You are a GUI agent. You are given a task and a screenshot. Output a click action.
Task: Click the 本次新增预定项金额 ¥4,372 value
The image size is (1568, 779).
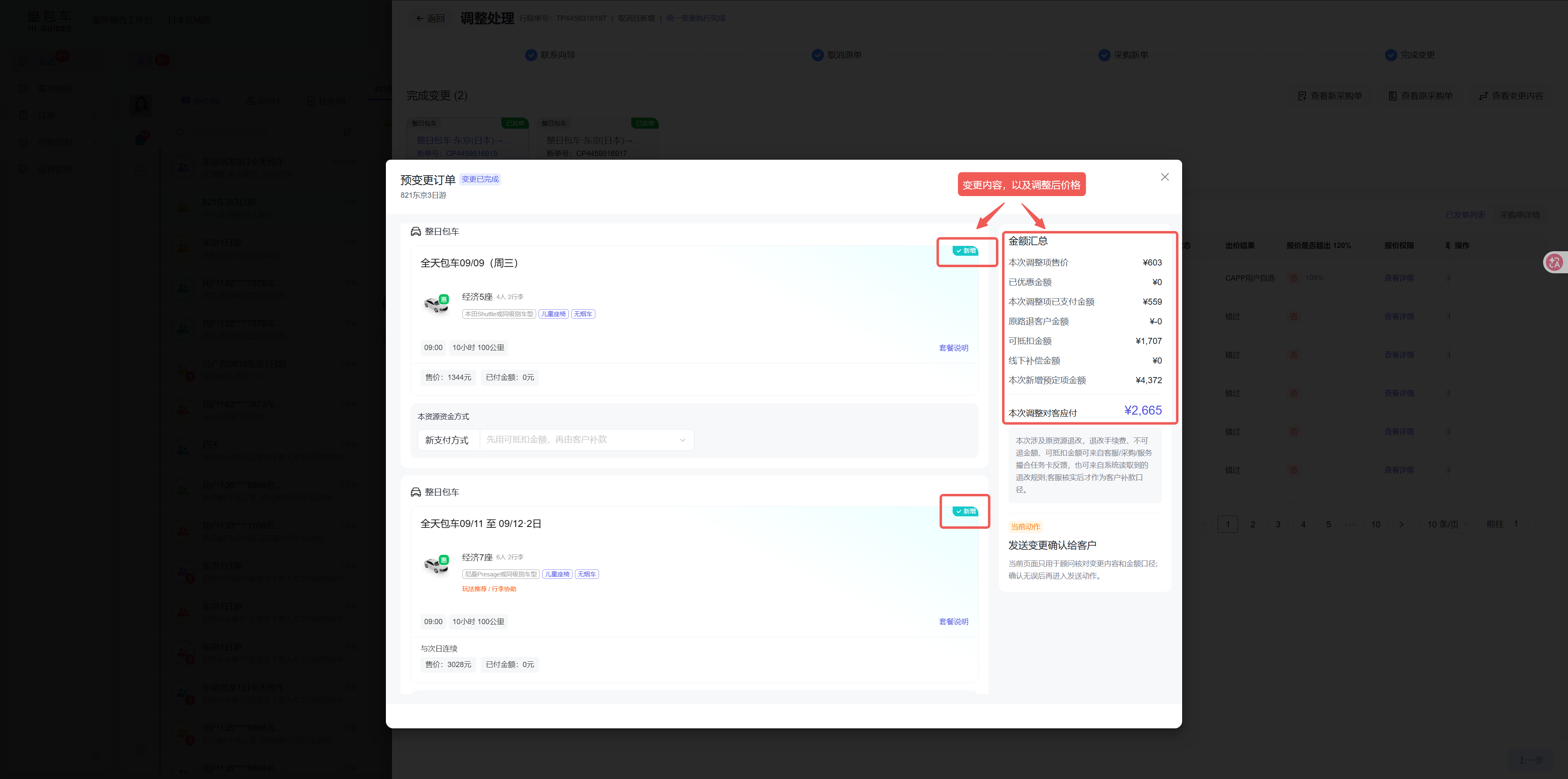pyautogui.click(x=1149, y=380)
